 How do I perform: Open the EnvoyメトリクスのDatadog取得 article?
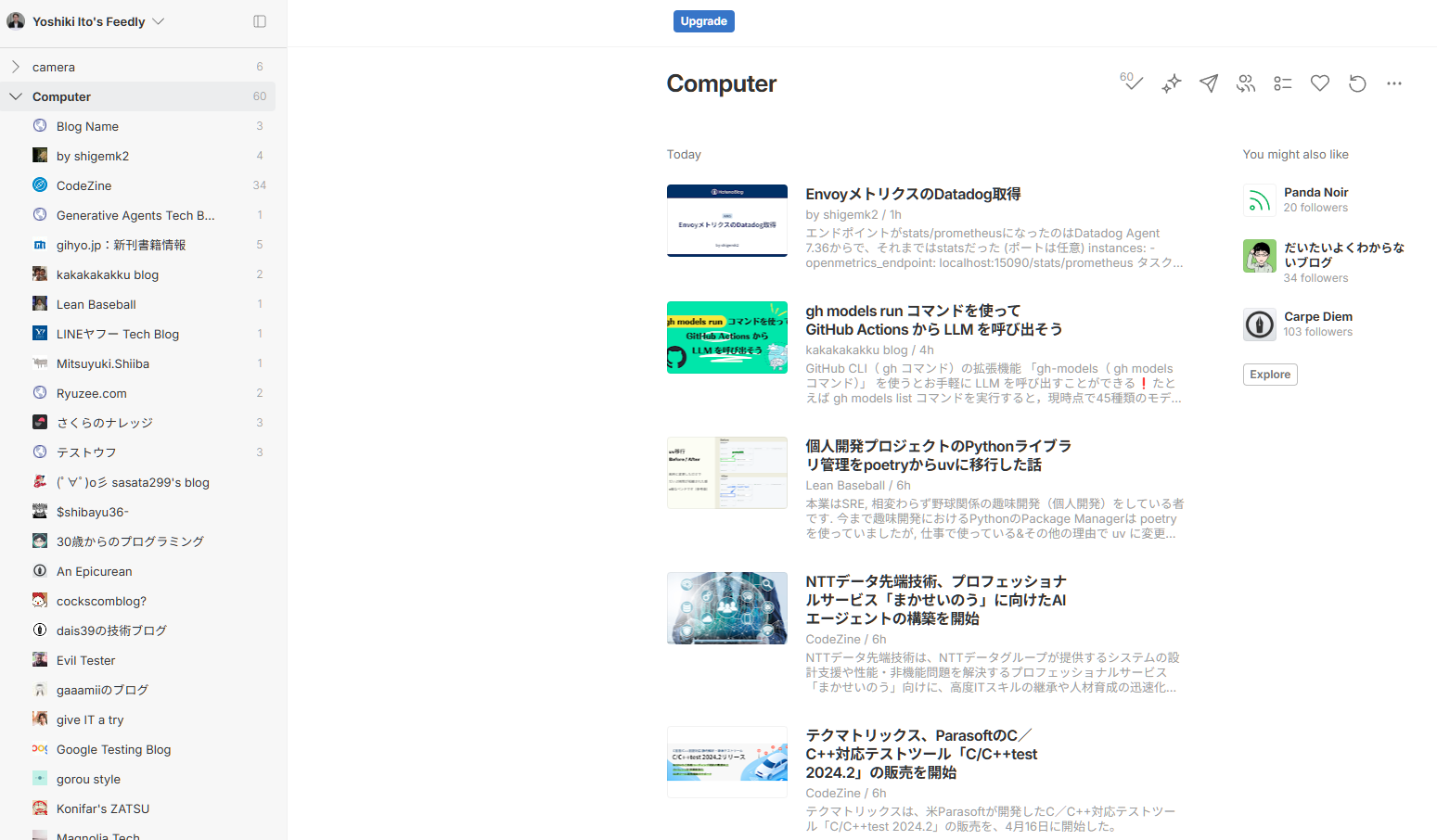pos(913,194)
